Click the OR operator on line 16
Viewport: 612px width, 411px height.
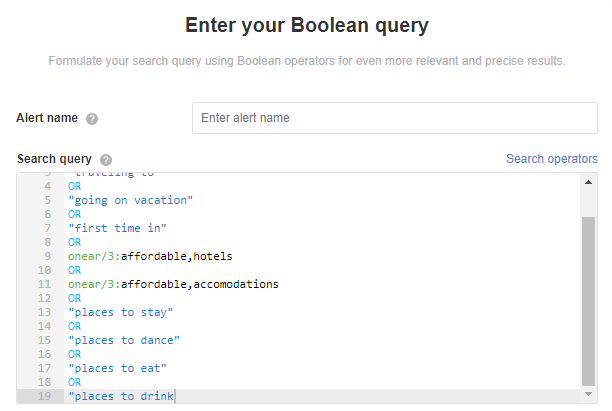[74, 354]
